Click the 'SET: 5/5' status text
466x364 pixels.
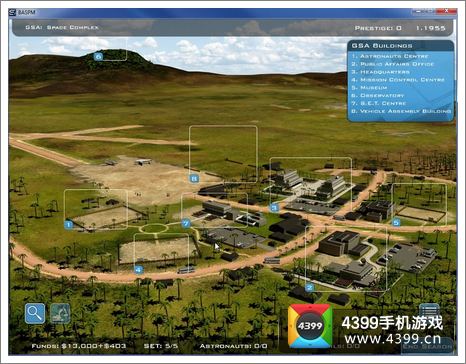161,346
